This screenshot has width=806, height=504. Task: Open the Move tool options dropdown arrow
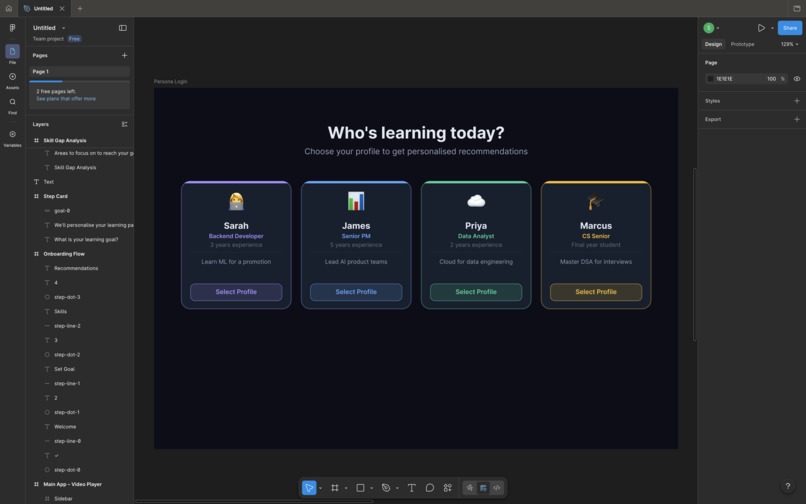tap(320, 488)
